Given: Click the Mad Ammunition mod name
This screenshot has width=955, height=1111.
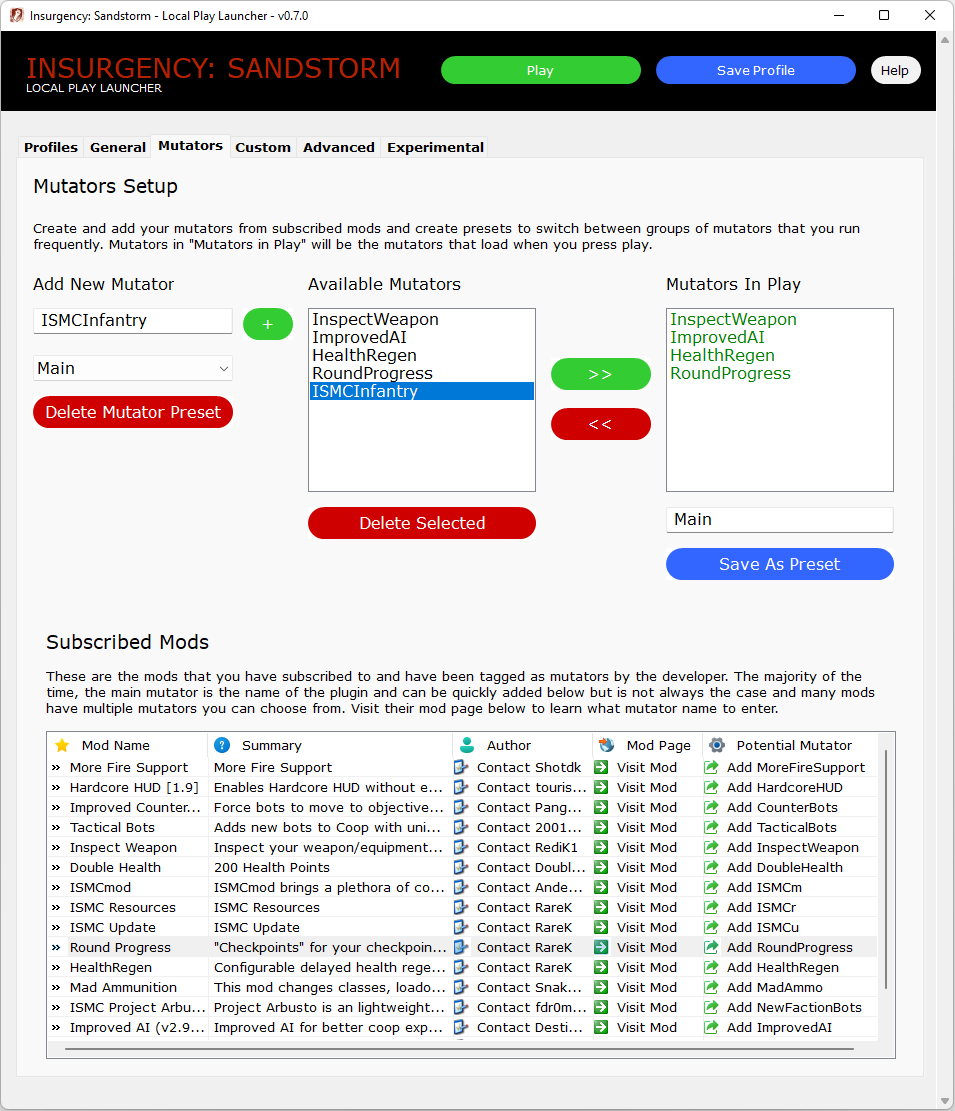Looking at the screenshot, I should (123, 987).
